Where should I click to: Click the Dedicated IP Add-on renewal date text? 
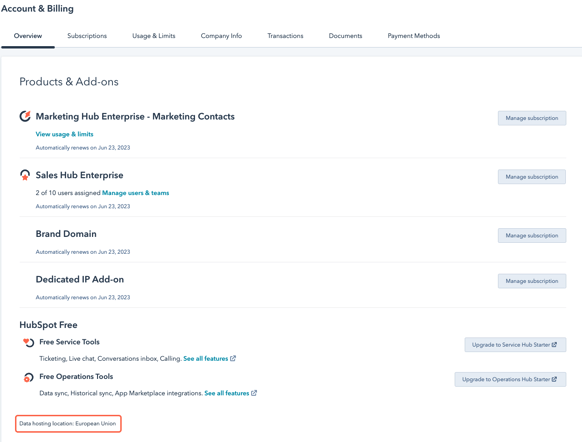click(83, 298)
